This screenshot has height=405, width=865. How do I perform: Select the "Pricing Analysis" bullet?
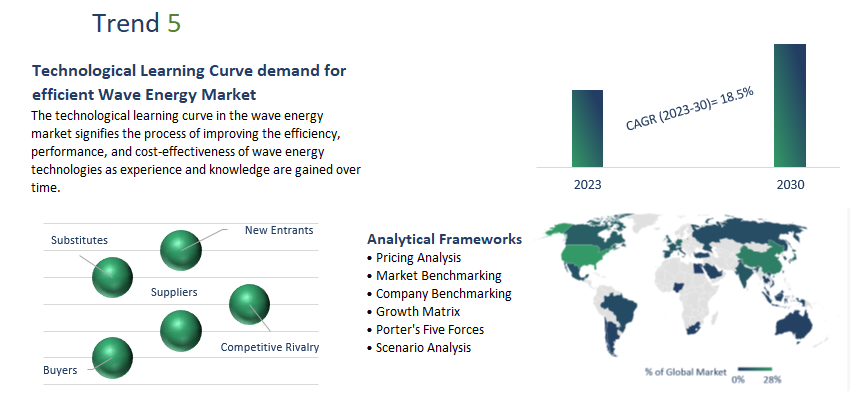(x=414, y=258)
